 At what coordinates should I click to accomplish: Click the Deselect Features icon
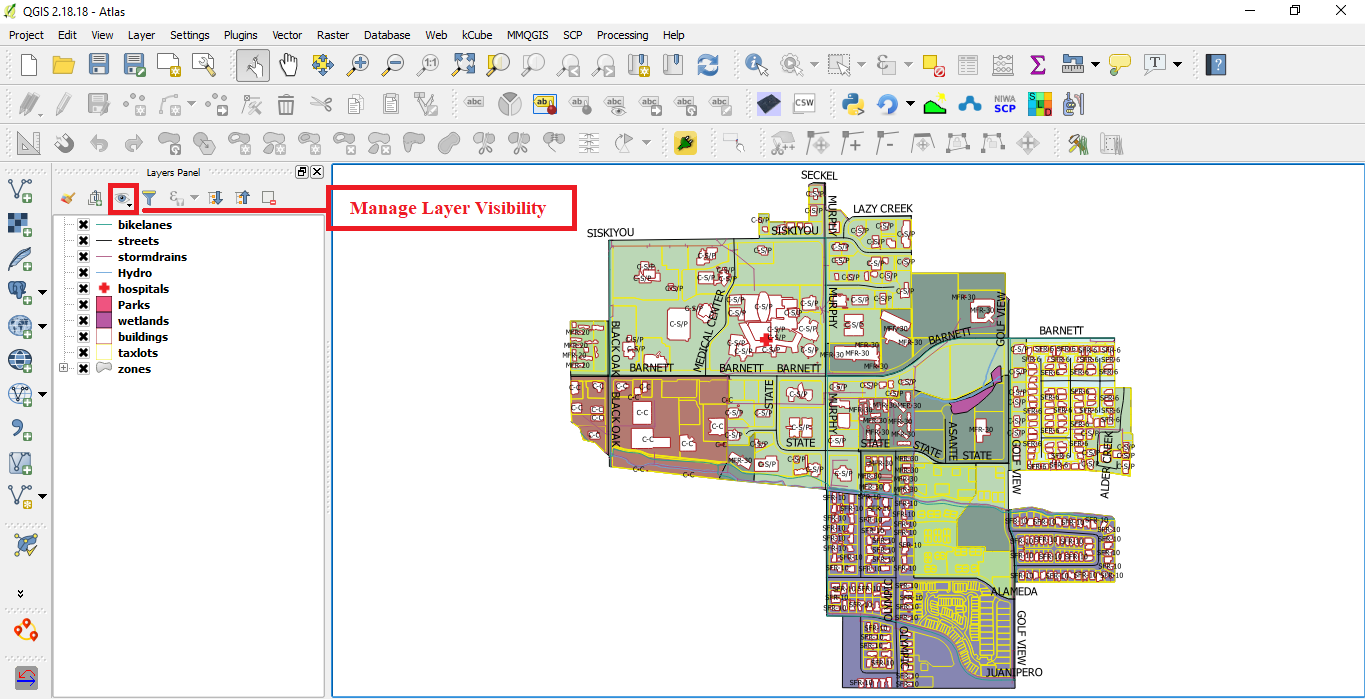(x=934, y=65)
